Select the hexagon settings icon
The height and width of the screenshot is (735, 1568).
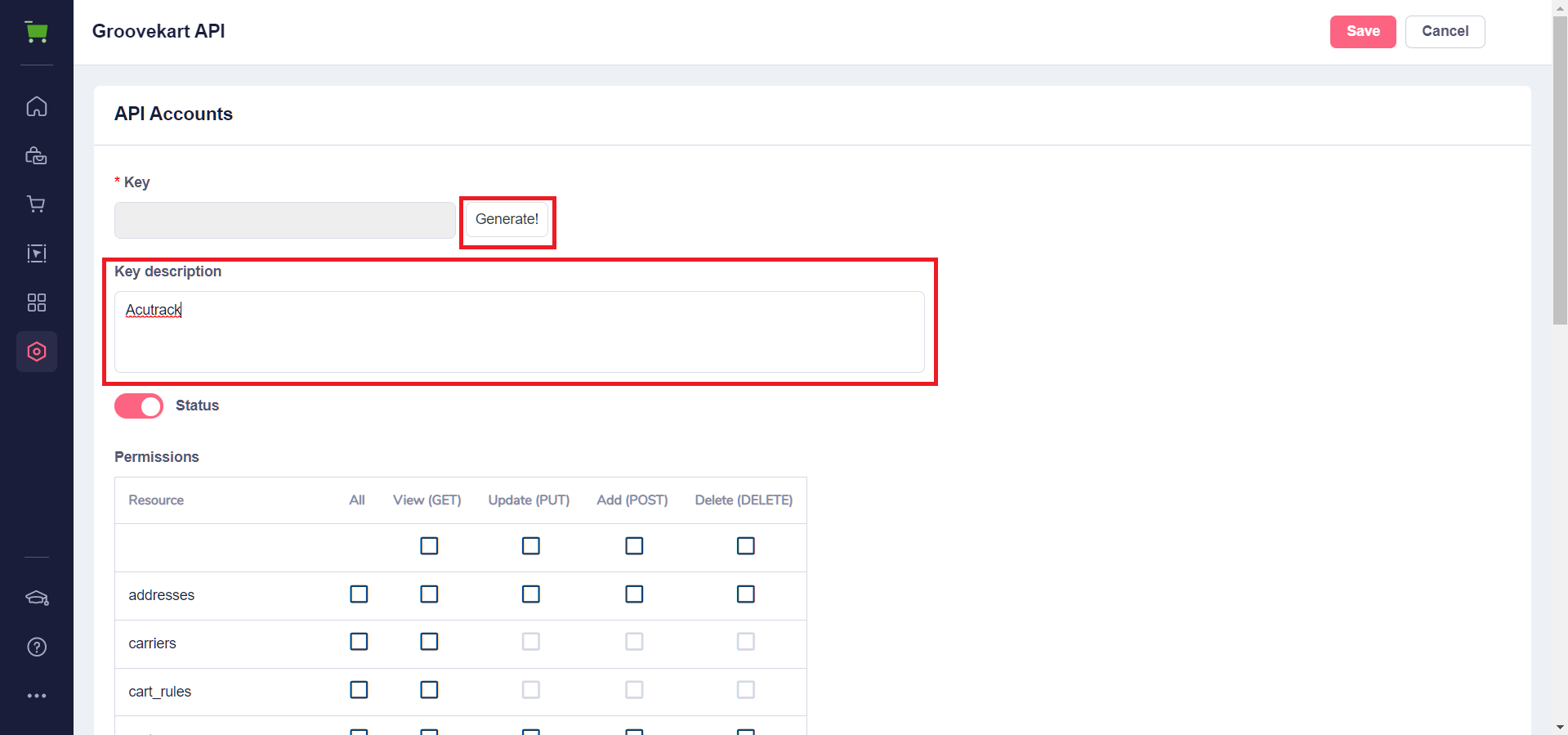(x=37, y=352)
